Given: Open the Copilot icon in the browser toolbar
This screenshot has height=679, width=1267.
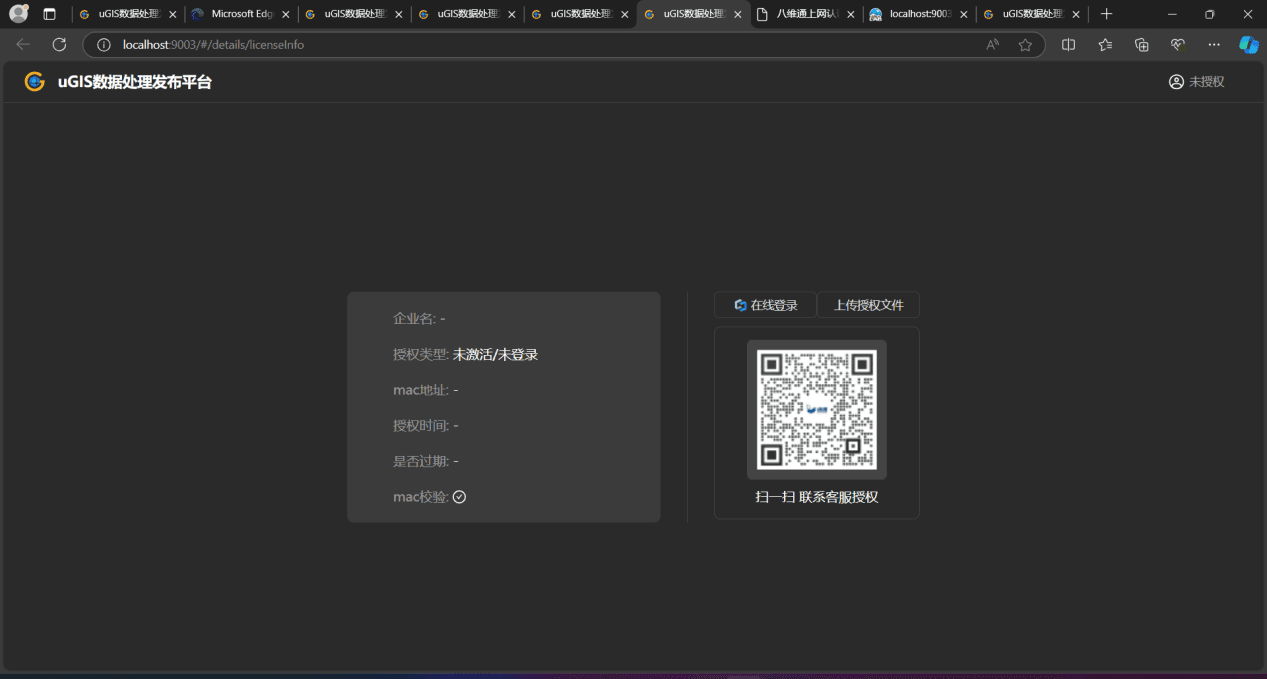Looking at the screenshot, I should (x=1248, y=44).
